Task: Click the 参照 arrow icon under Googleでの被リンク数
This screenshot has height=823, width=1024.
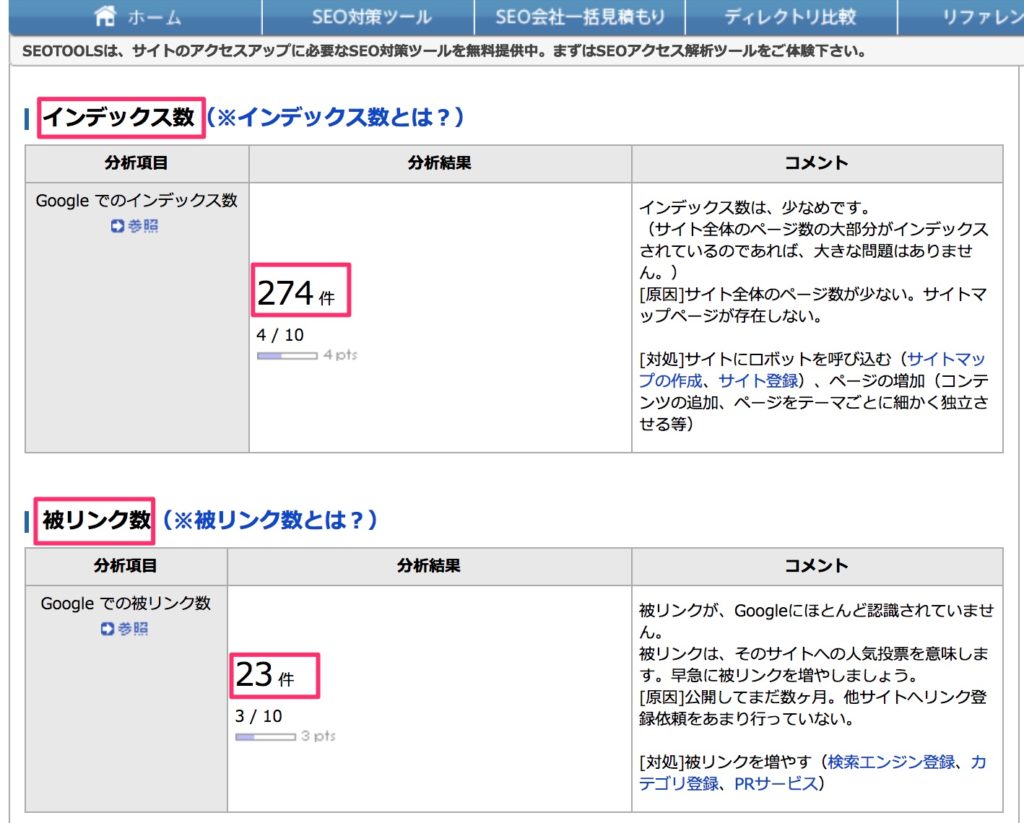Action: (x=107, y=629)
